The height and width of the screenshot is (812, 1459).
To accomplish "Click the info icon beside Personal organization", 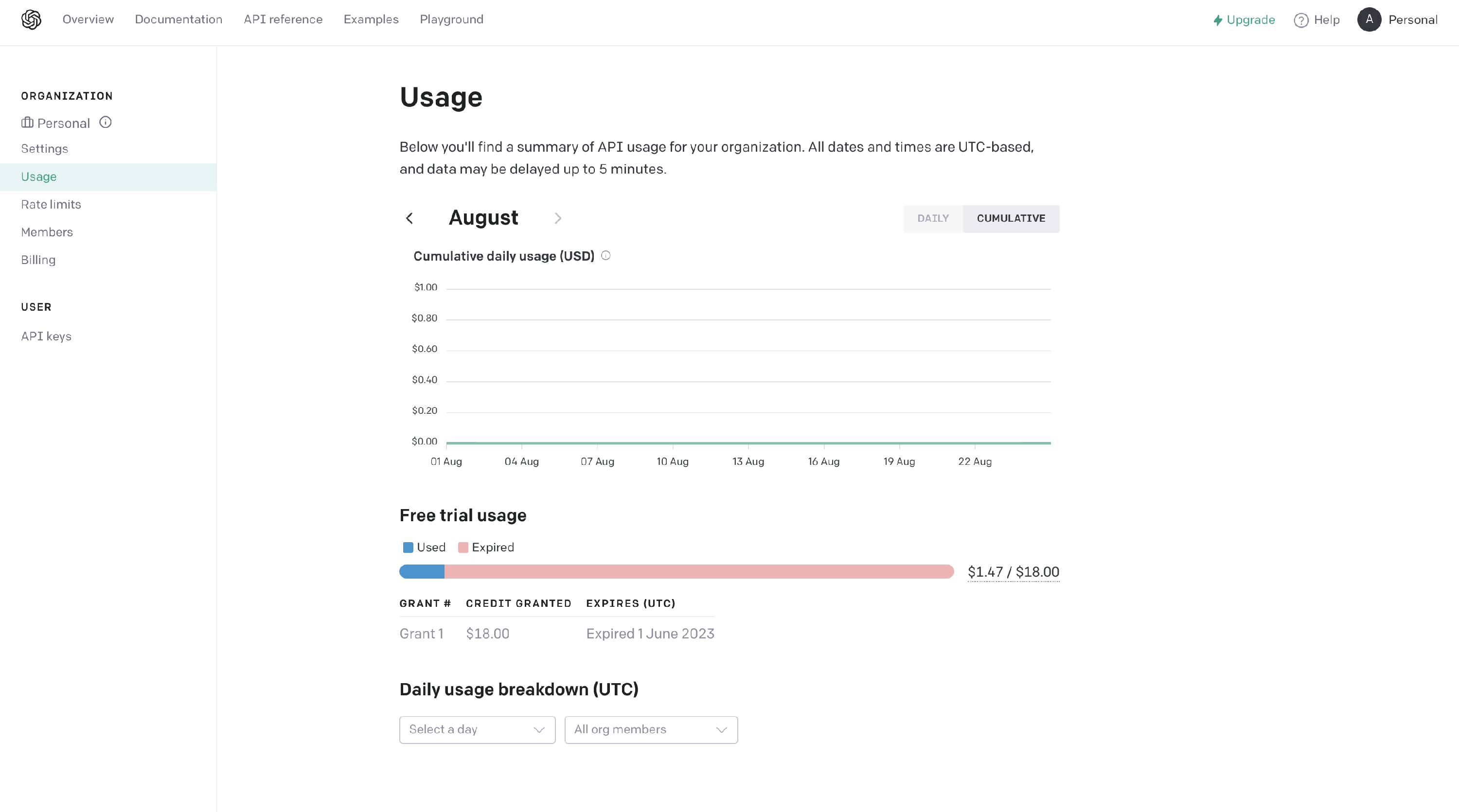I will pos(106,123).
